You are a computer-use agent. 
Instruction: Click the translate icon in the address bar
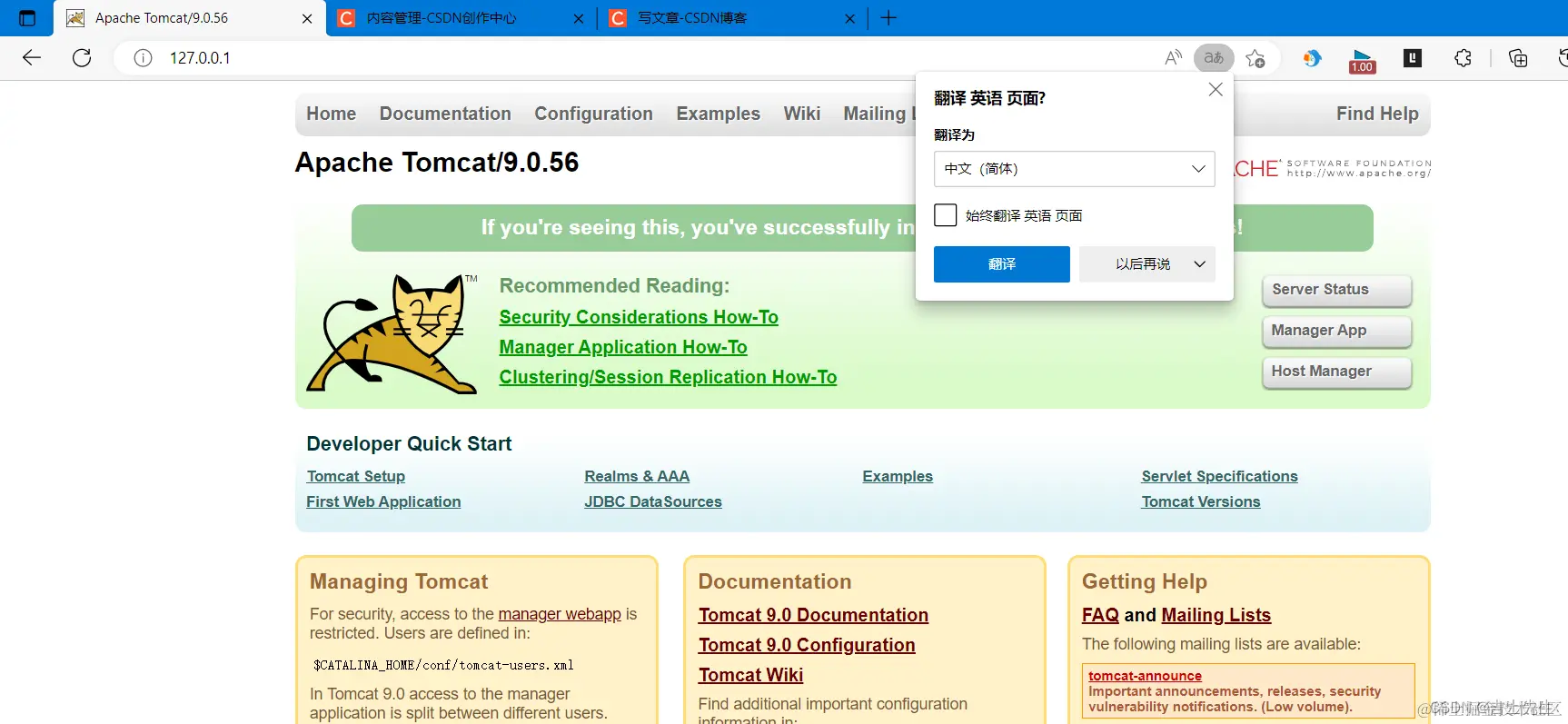[1214, 58]
